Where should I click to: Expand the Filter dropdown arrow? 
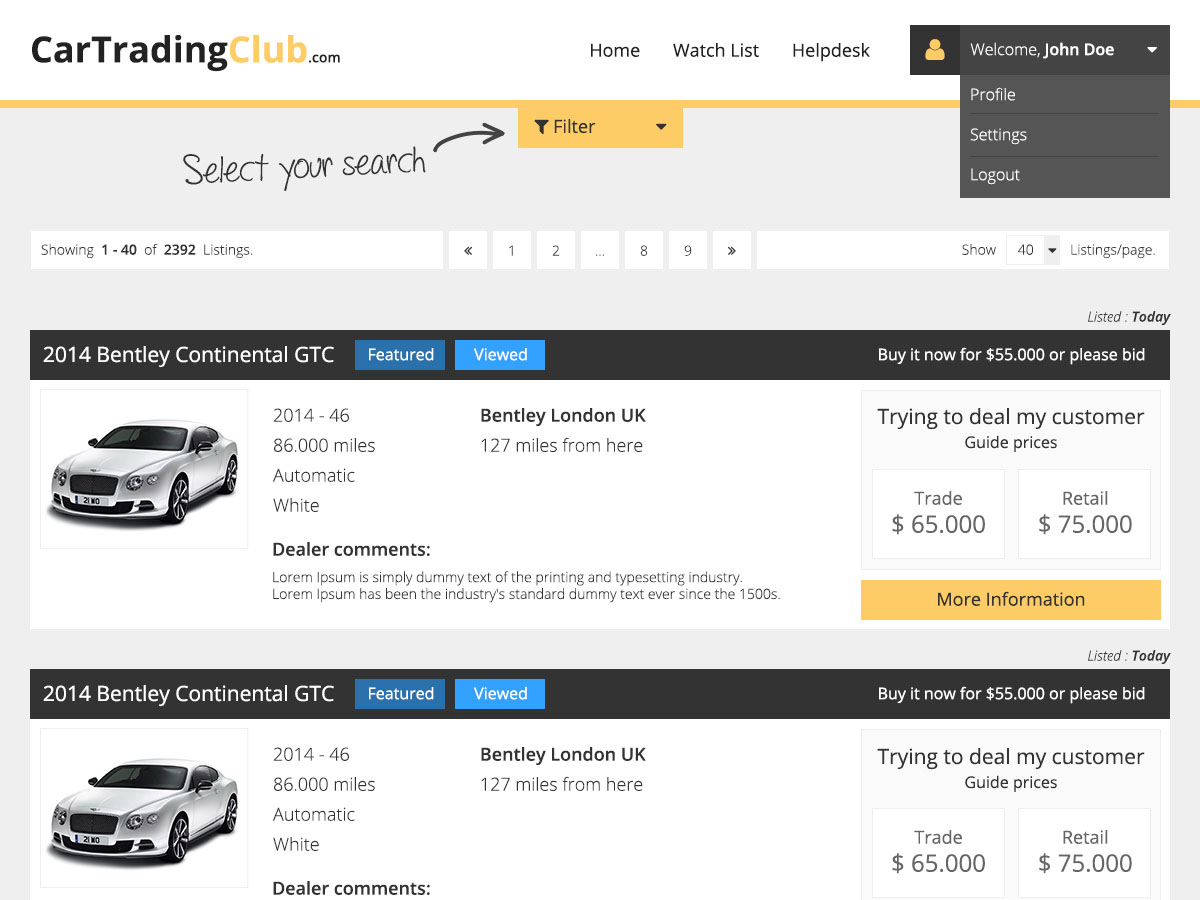click(661, 127)
